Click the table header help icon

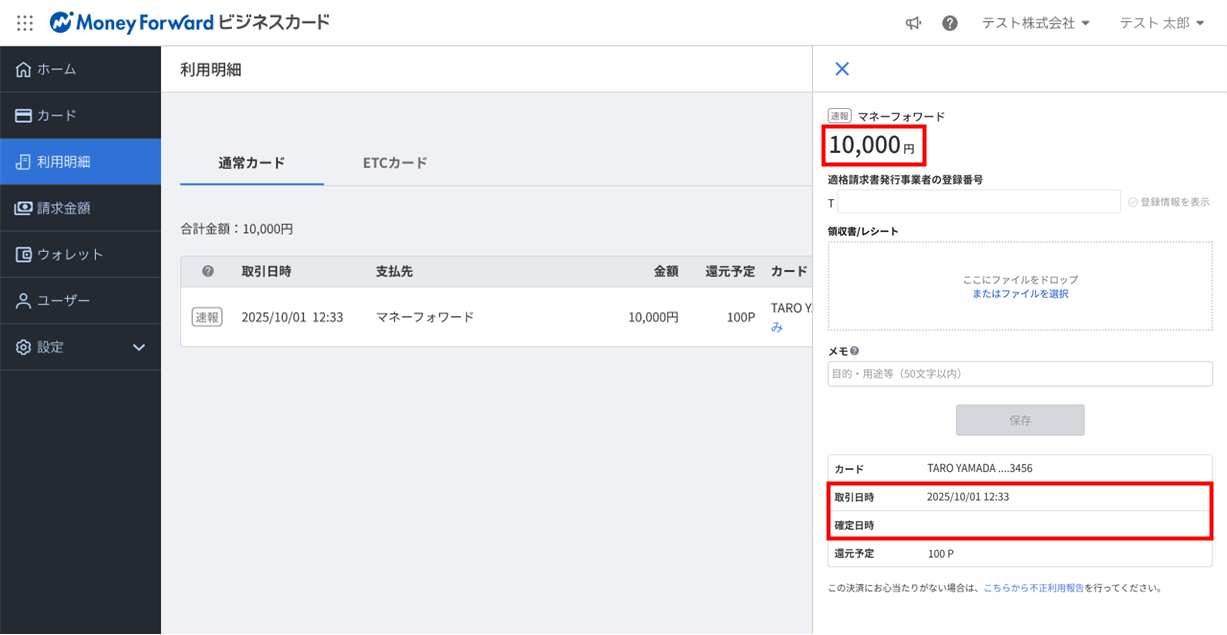(208, 271)
